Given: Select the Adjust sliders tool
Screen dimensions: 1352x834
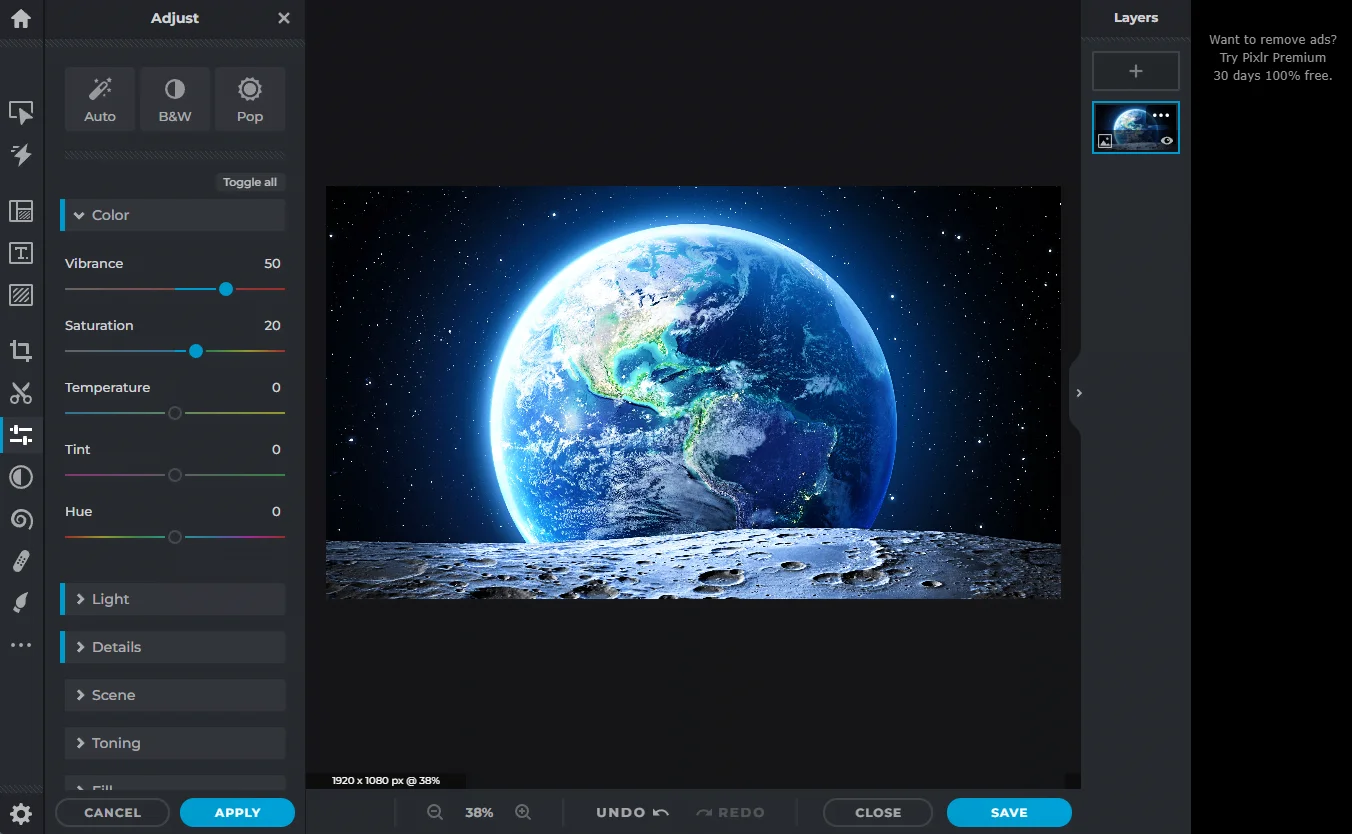Looking at the screenshot, I should click(x=21, y=435).
